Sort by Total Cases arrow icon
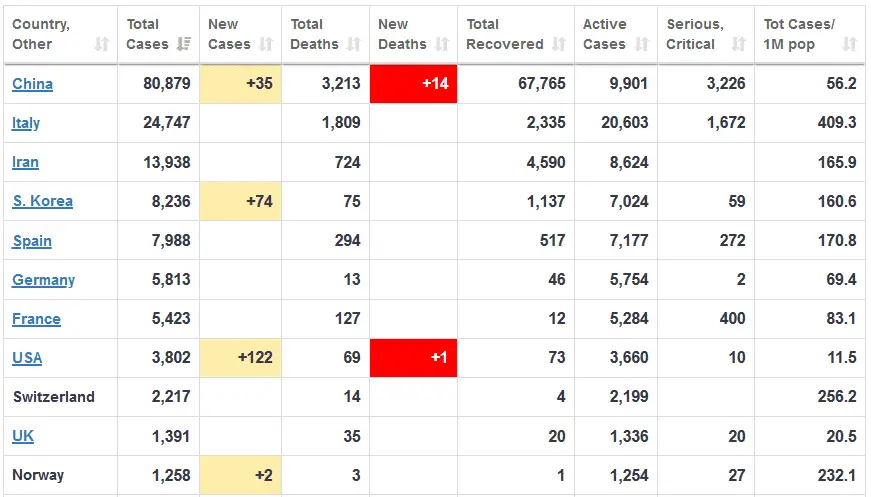 [184, 44]
